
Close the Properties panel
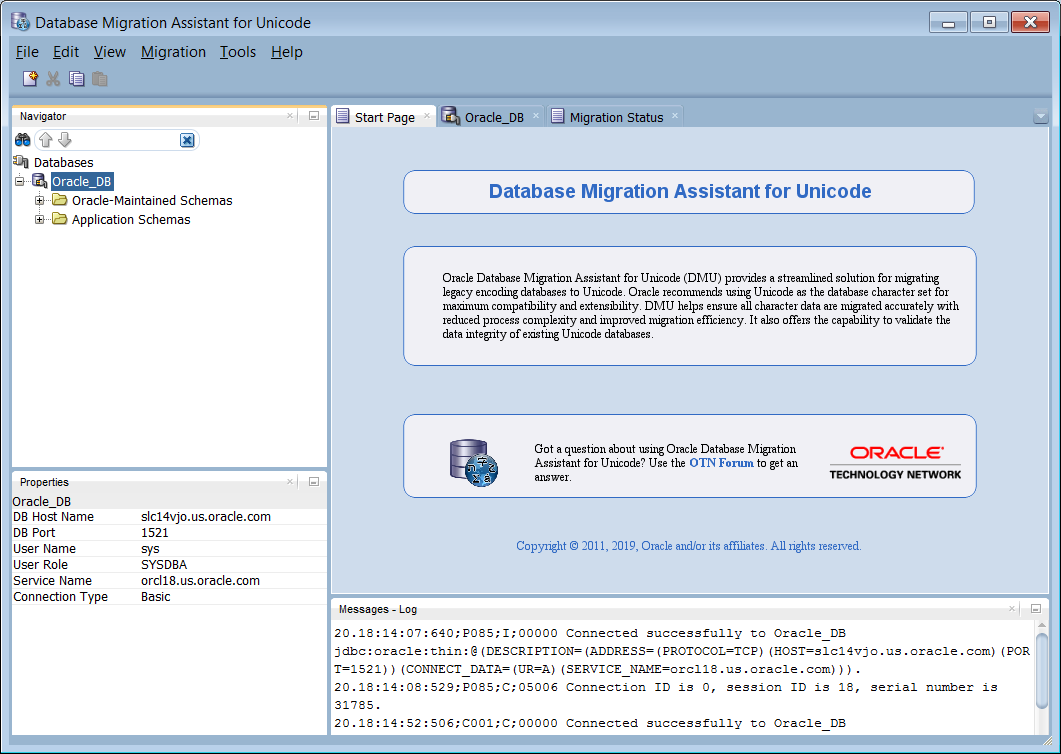tap(290, 482)
